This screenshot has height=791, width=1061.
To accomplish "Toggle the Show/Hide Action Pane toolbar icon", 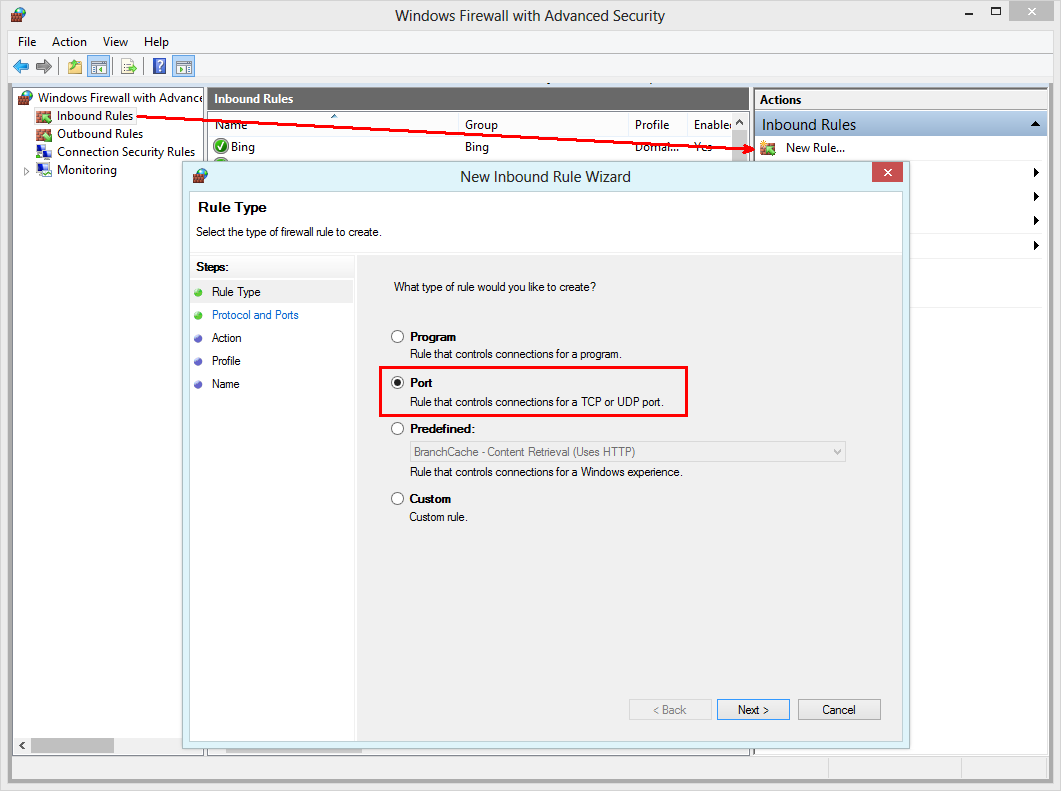I will point(183,65).
